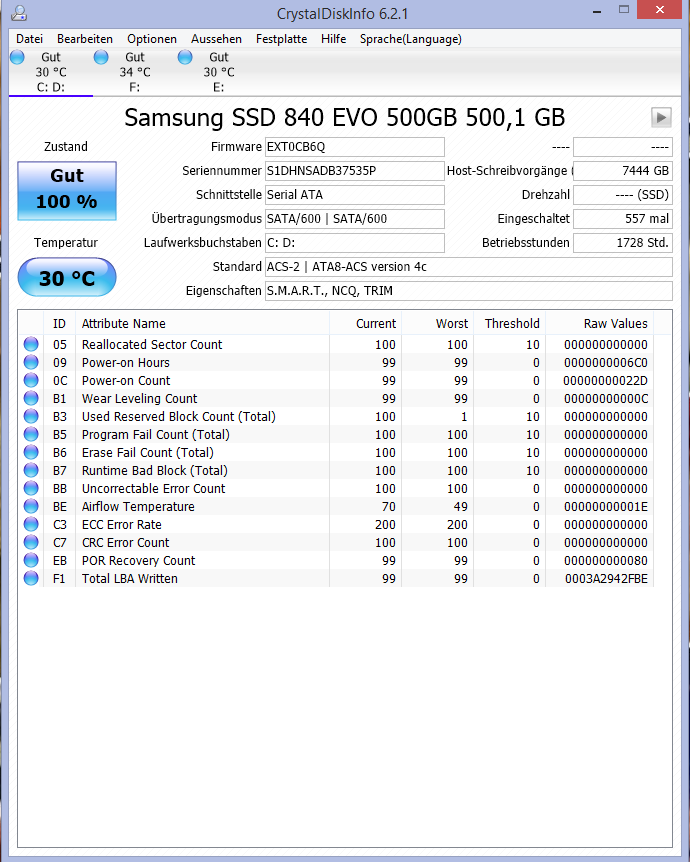
Task: Click the ID column header
Action: click(59, 323)
